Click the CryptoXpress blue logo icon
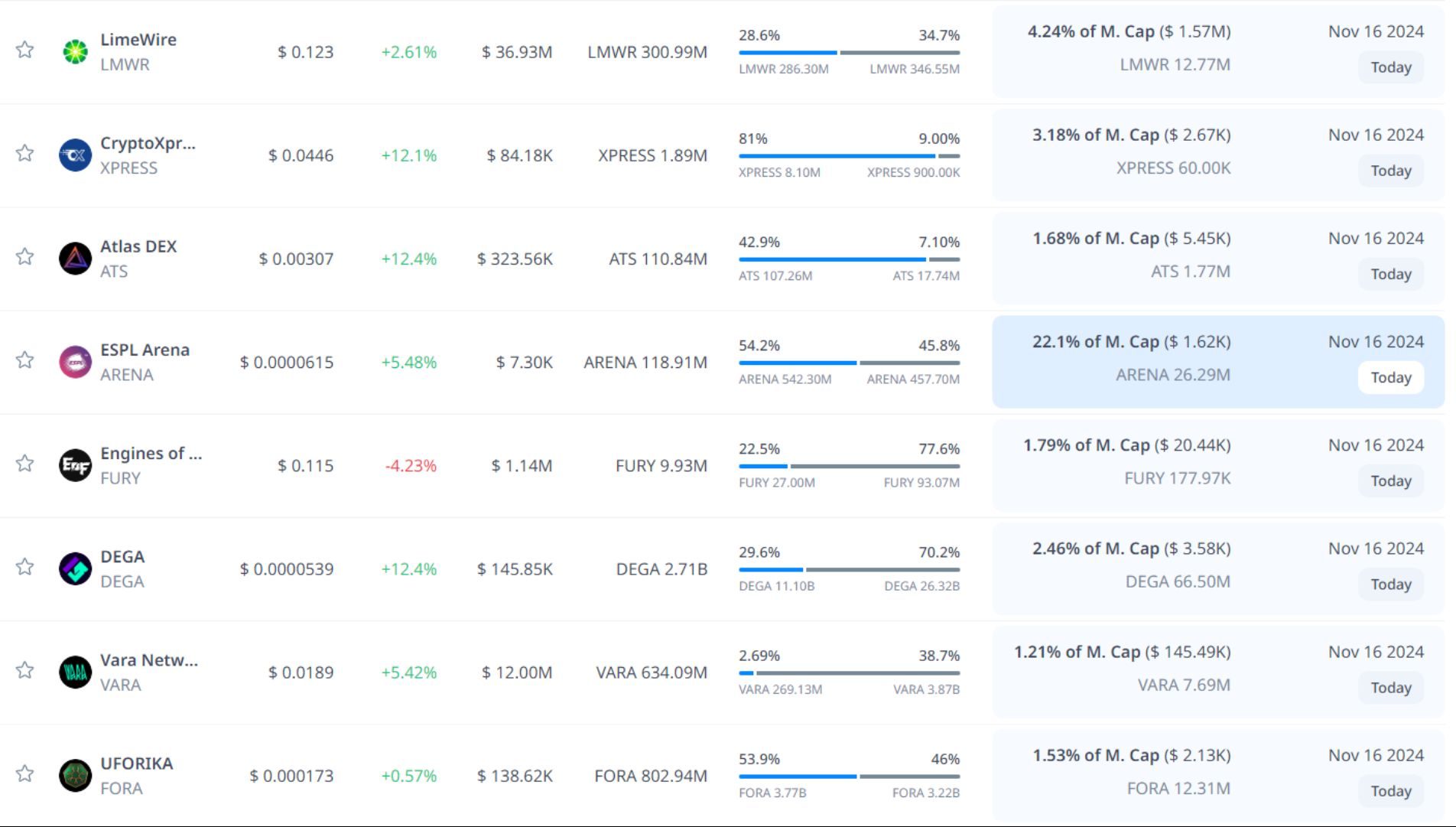The width and height of the screenshot is (1456, 827). click(x=75, y=155)
